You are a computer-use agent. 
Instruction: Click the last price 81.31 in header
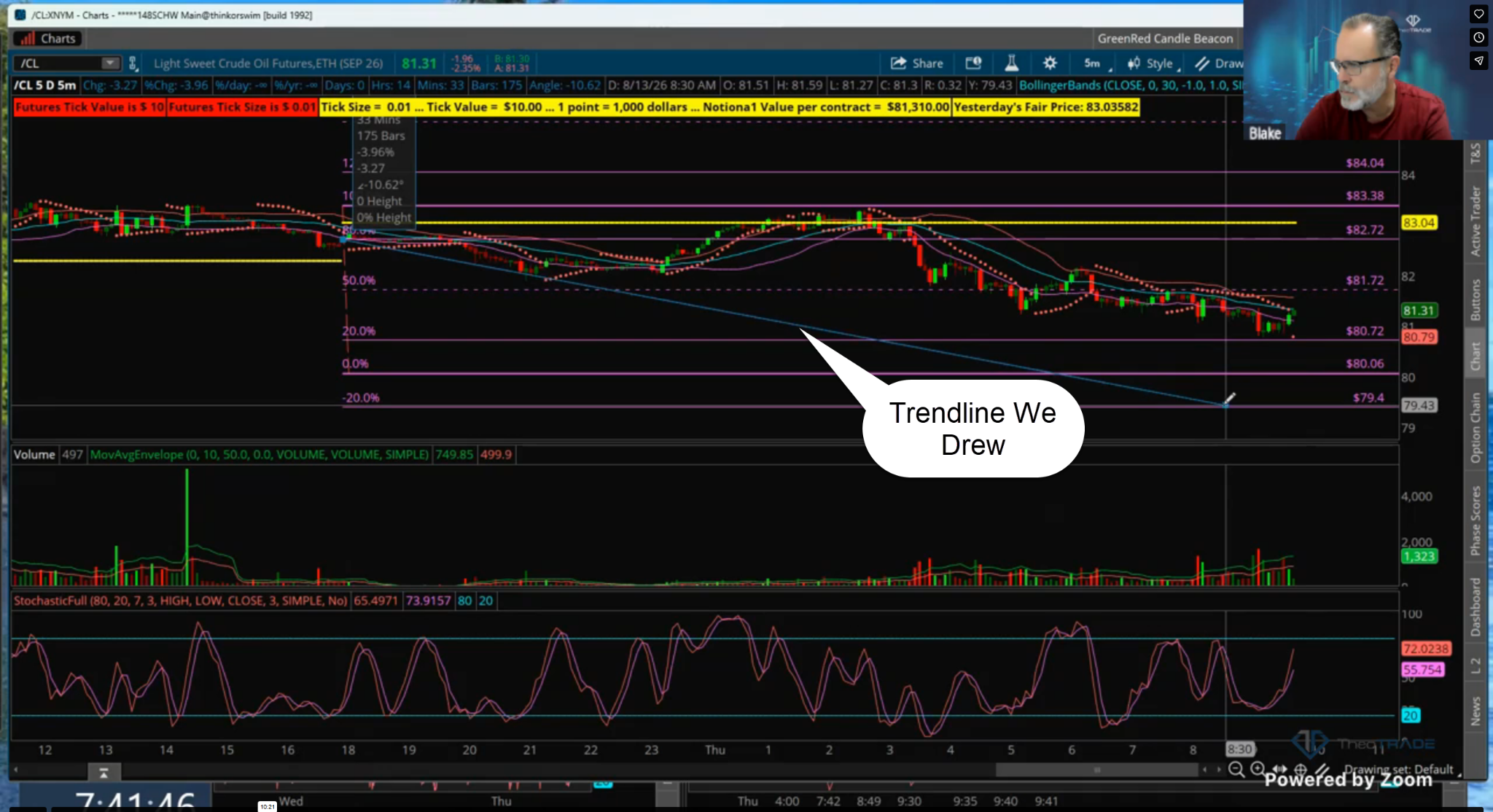tap(419, 63)
